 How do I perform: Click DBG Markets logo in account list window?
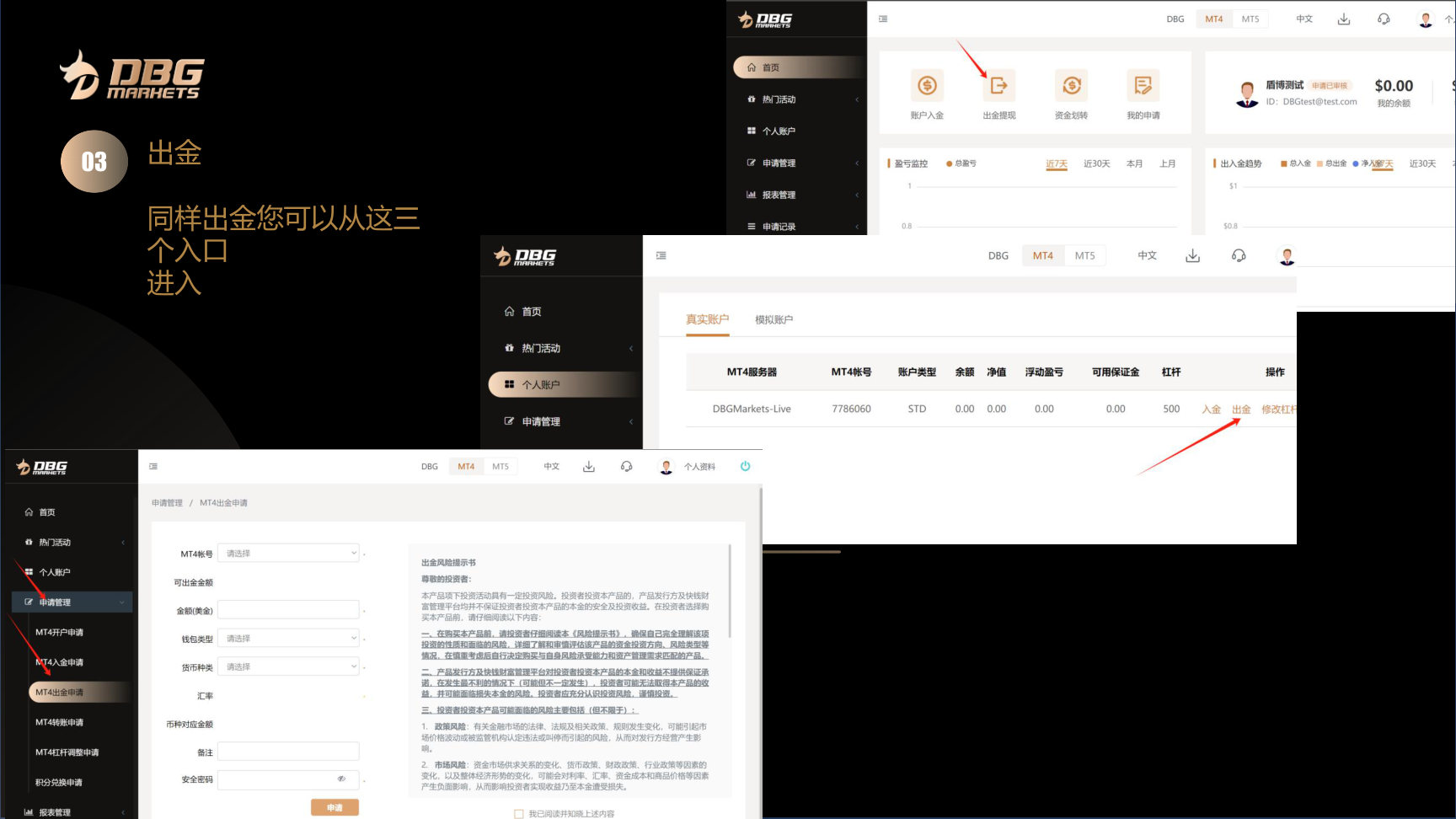click(525, 256)
